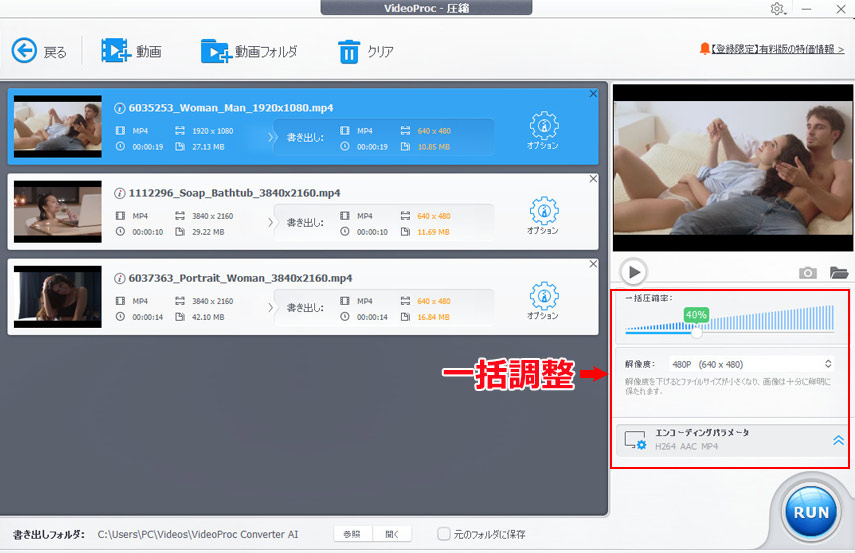The image size is (855, 553).
Task: Adjust the batch compression ratio slider
Action: (697, 332)
